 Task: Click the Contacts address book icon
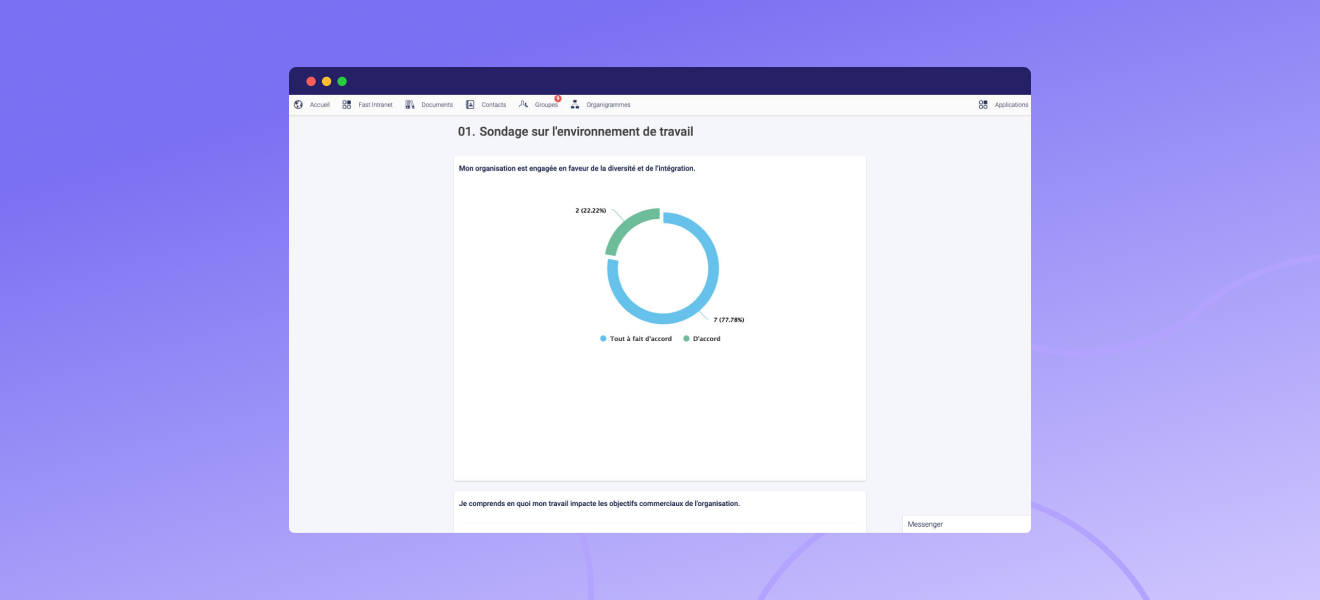click(x=470, y=105)
